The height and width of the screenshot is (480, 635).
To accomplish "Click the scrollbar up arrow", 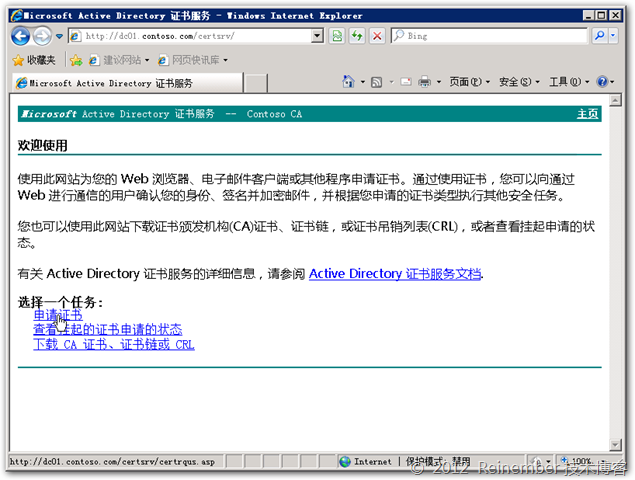I will (615, 100).
